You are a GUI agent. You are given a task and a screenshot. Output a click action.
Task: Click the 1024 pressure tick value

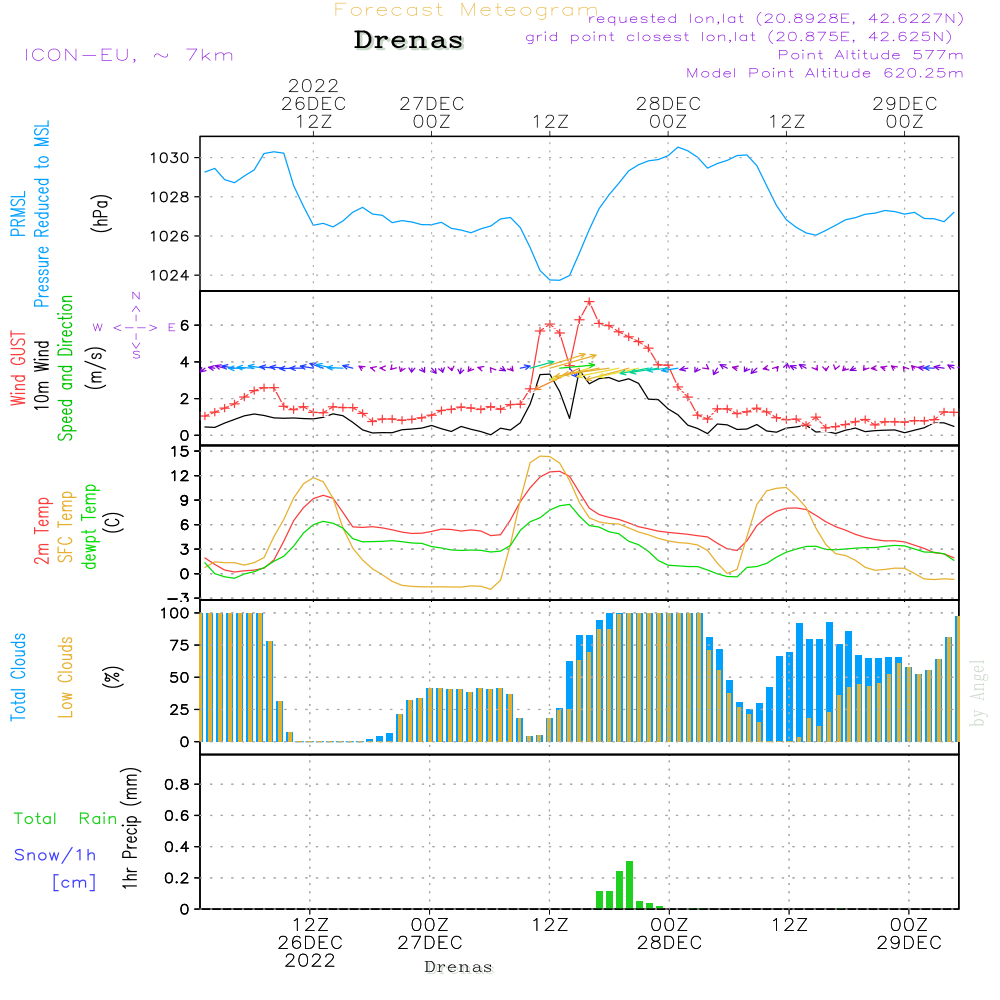click(x=169, y=276)
